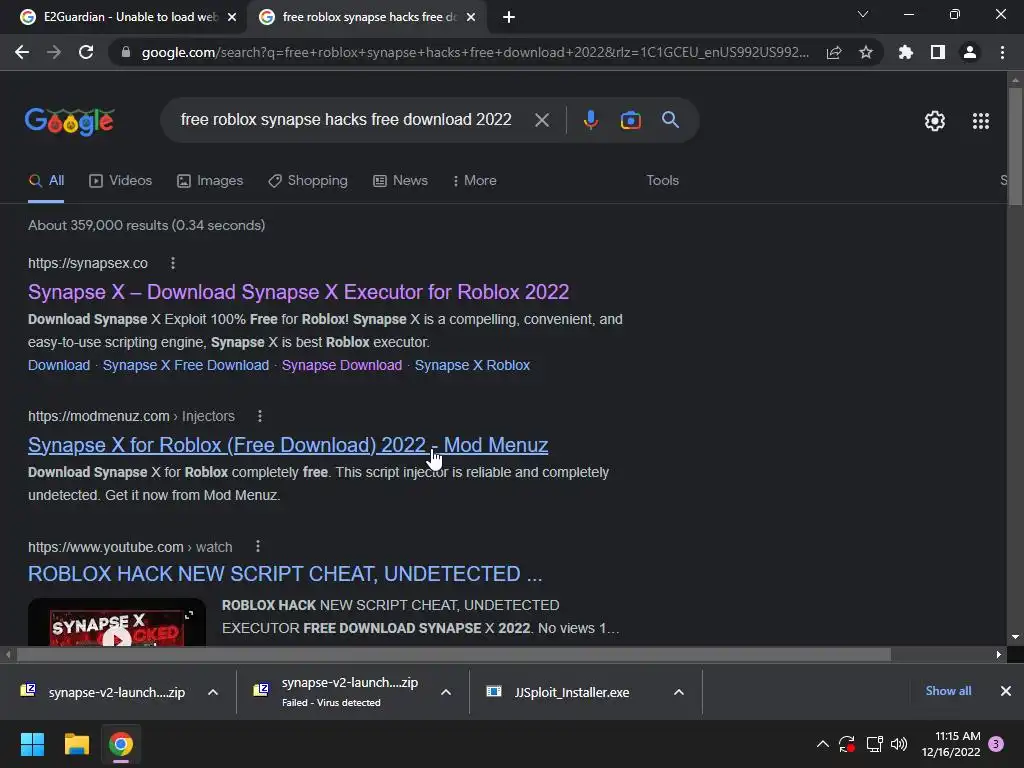Image resolution: width=1024 pixels, height=768 pixels.
Task: Close the free roblox synapse hacks tab
Action: tap(471, 17)
